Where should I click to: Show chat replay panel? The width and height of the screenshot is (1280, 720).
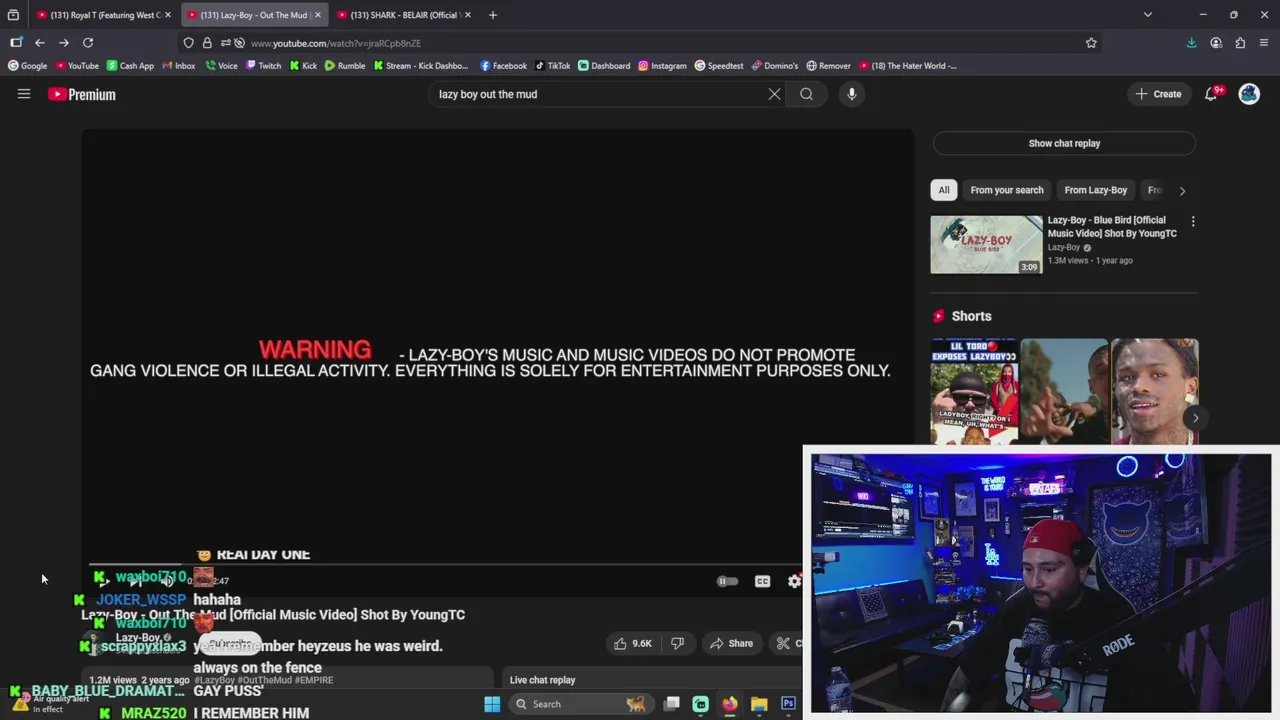[x=1064, y=143]
